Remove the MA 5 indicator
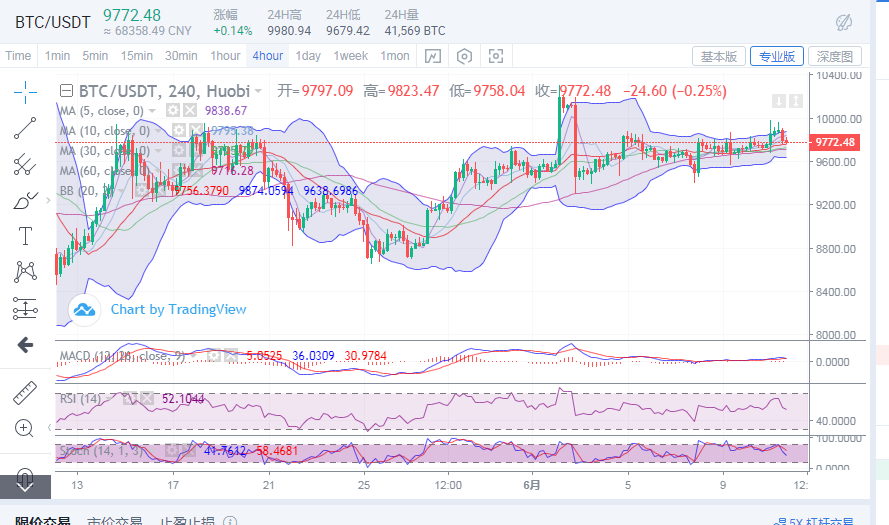The width and height of the screenshot is (889, 525). click(x=190, y=110)
